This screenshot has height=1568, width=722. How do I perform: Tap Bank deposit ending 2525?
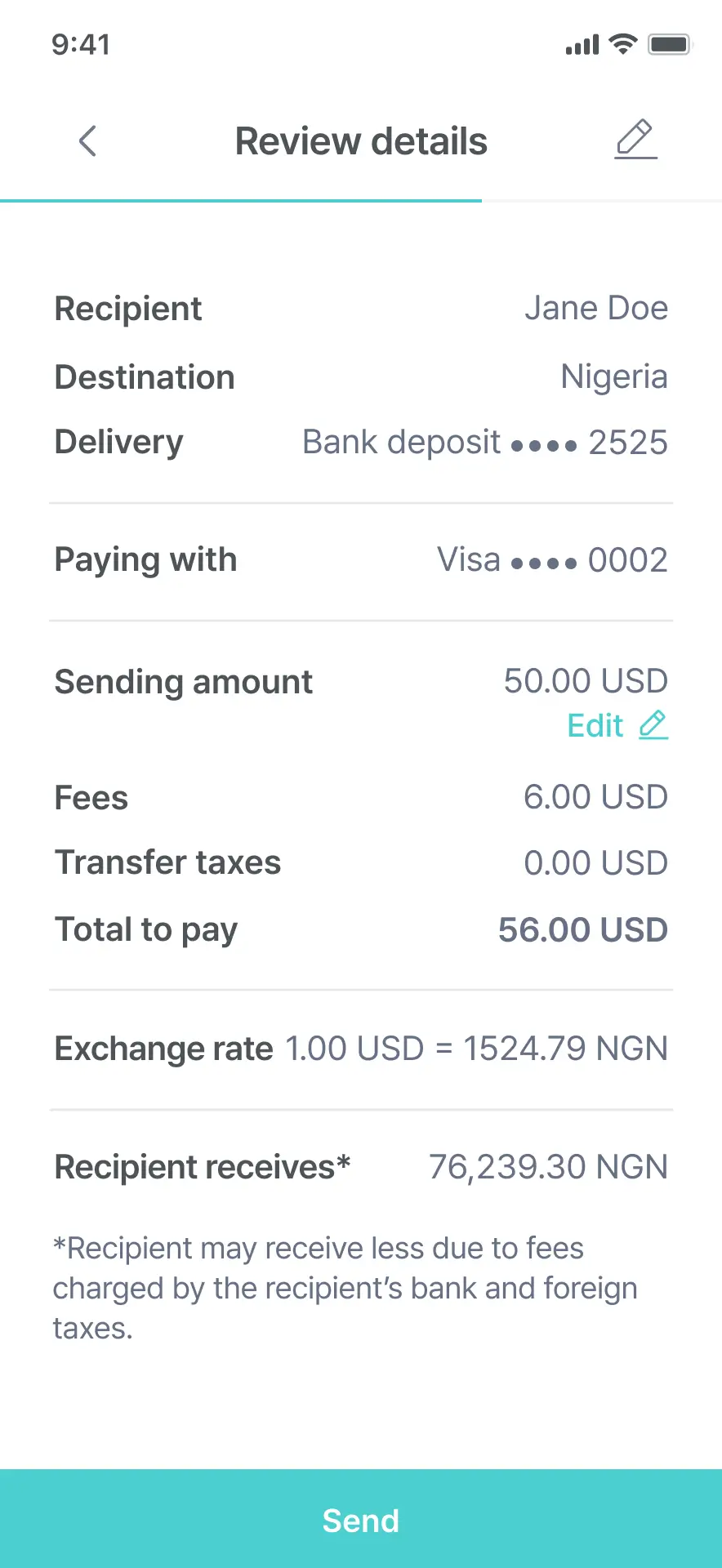(485, 443)
